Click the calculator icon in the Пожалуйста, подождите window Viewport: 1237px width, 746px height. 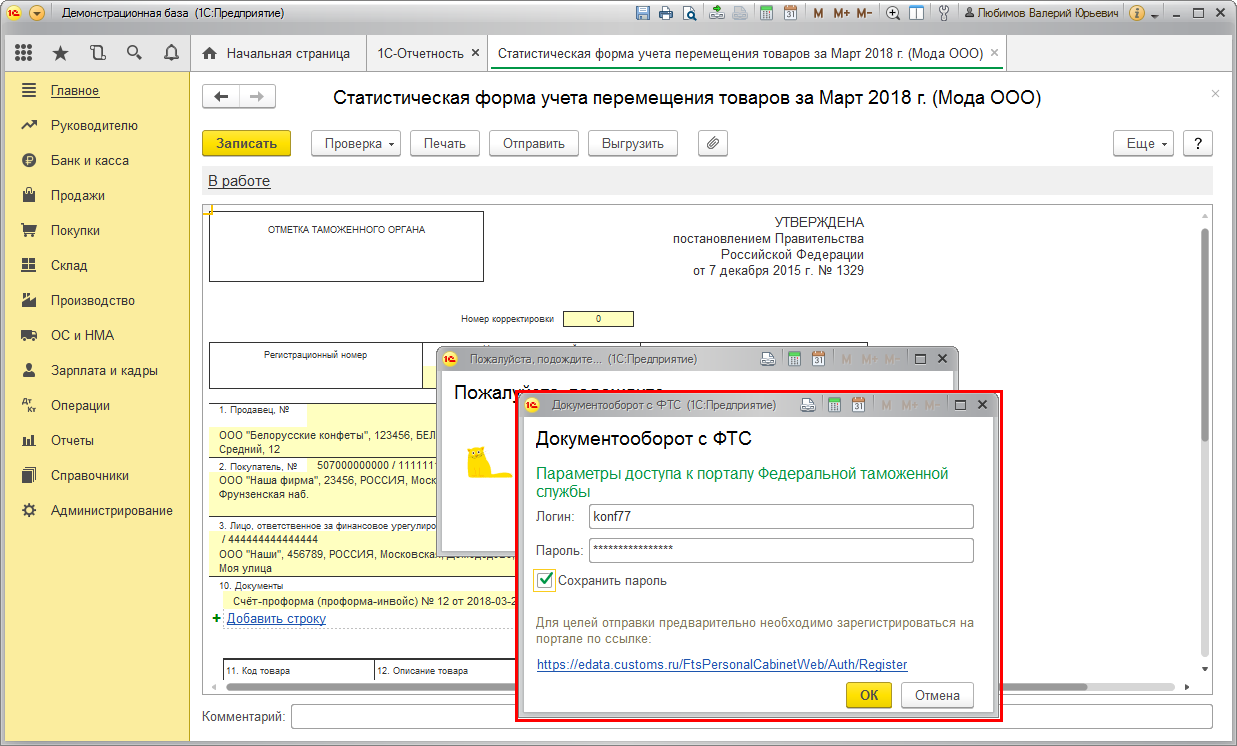tap(795, 359)
